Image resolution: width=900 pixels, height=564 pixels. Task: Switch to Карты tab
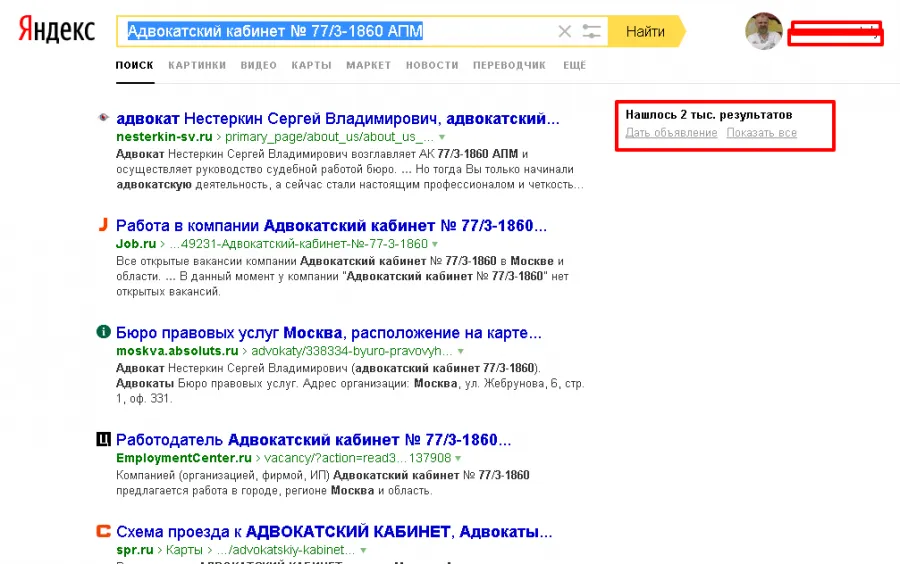311,65
